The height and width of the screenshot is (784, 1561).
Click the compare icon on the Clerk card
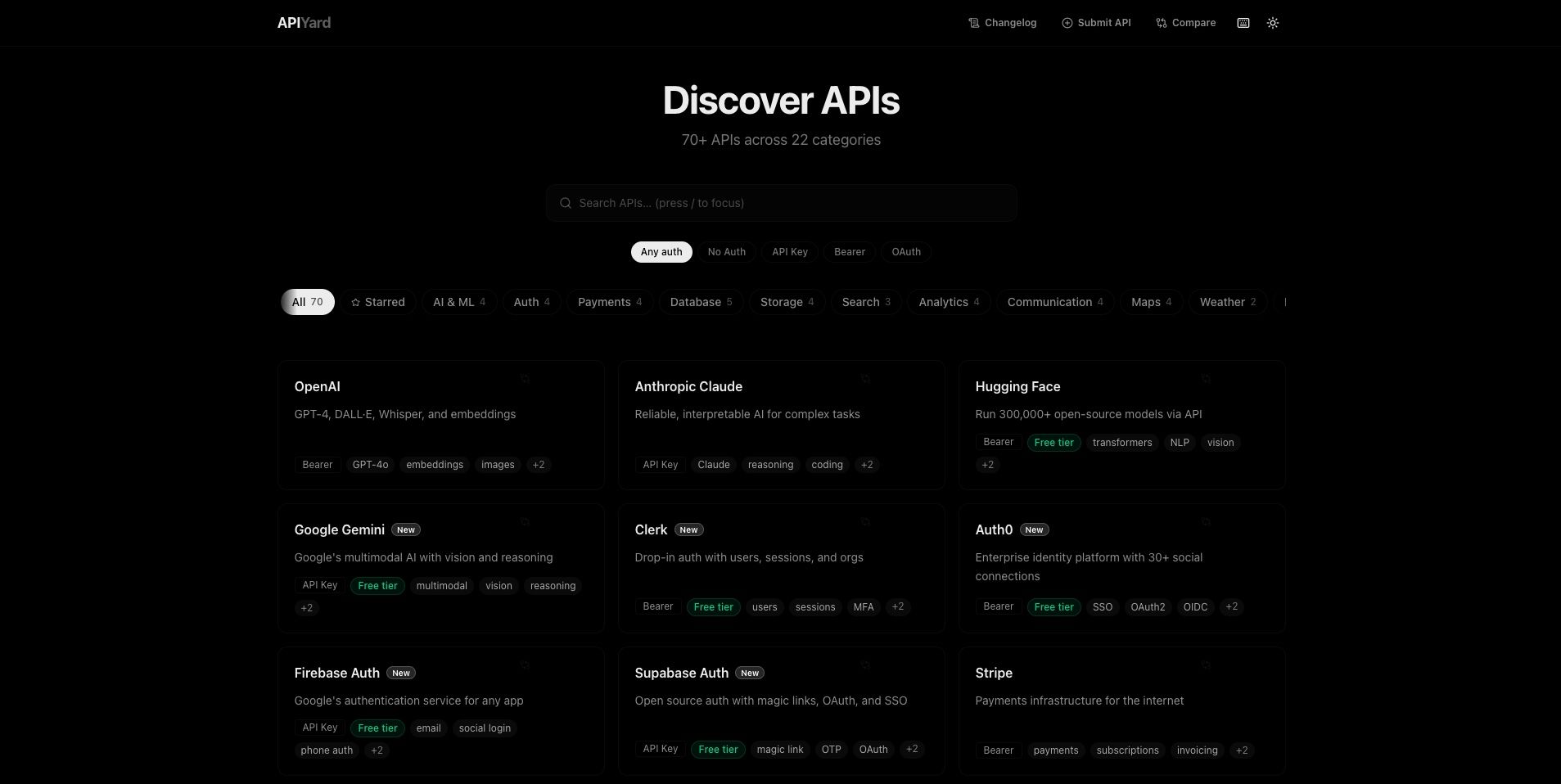click(866, 522)
